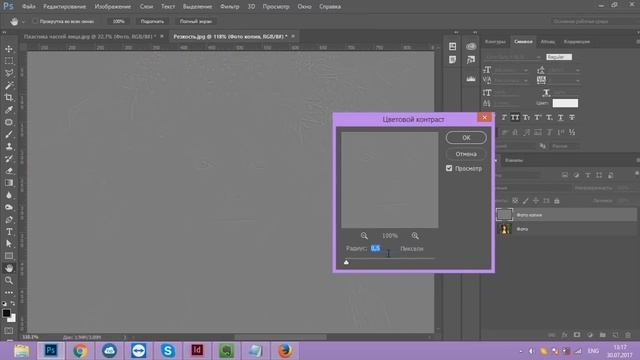Switch to the Абзац panel tab
640x360 pixels.
tap(547, 42)
